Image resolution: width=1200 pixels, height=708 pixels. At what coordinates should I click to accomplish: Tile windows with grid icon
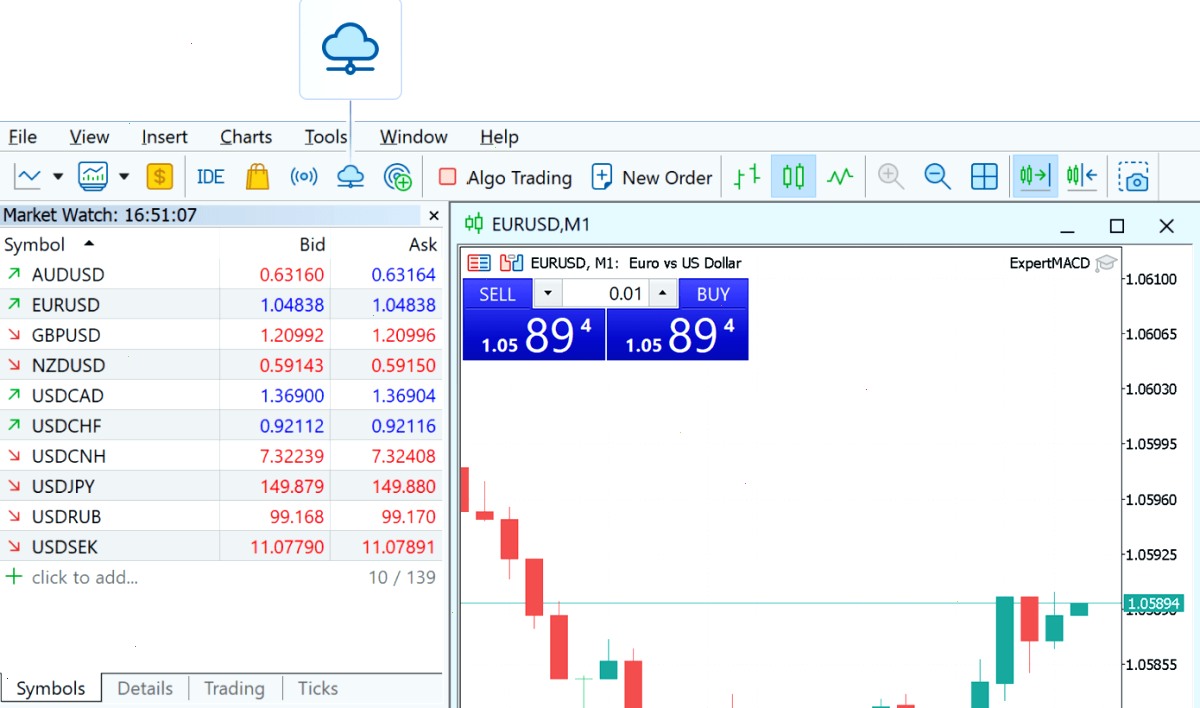985,177
